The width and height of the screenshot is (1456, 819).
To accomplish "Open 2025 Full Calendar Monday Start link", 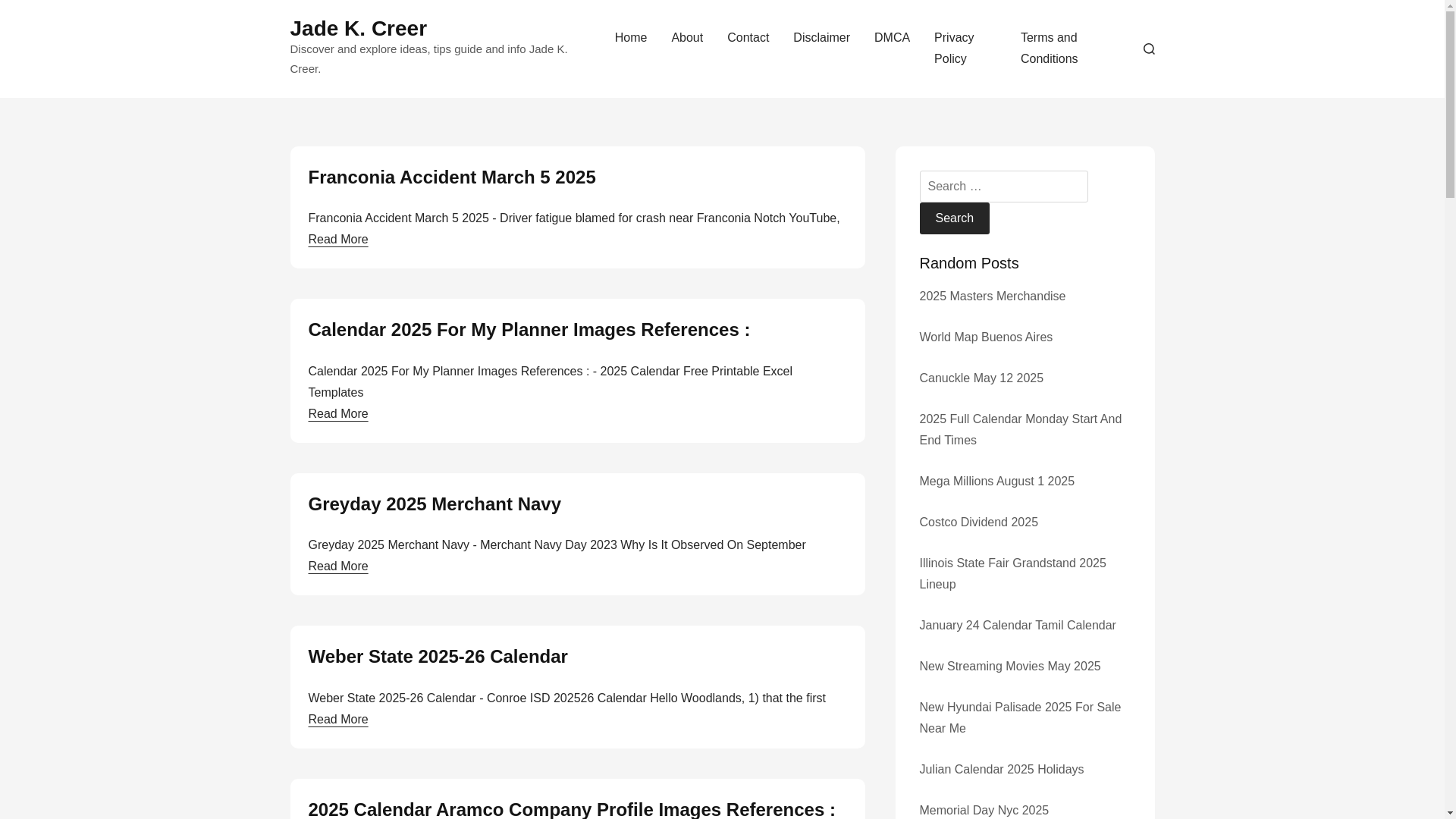I will [1020, 430].
